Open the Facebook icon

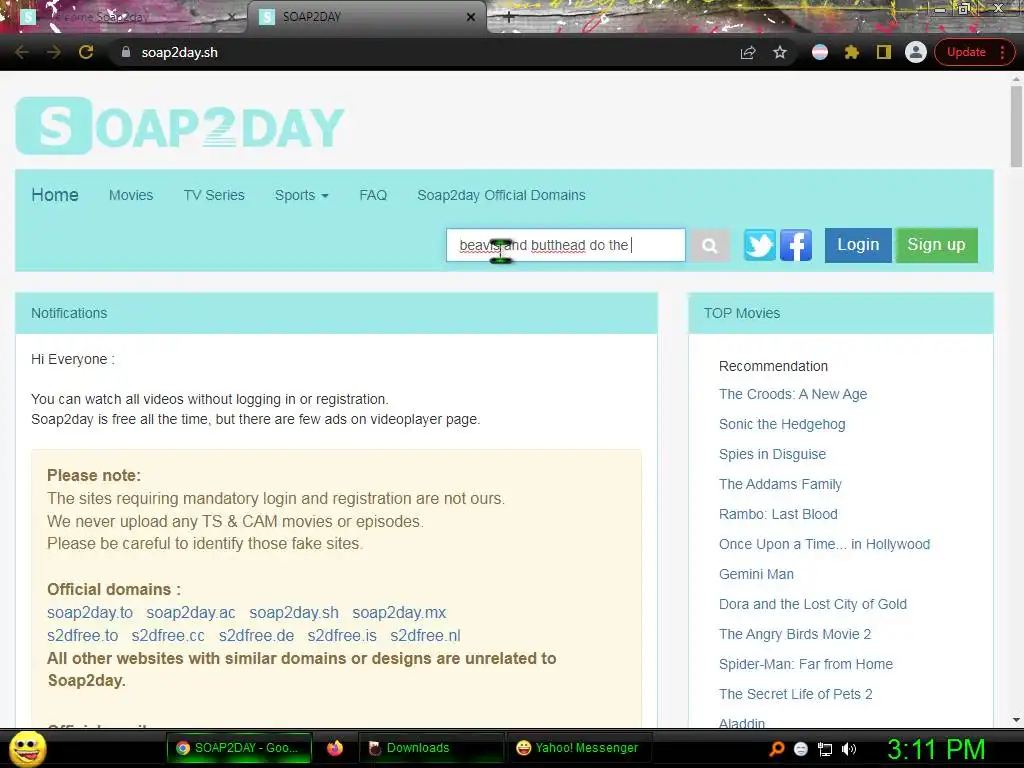pos(796,246)
